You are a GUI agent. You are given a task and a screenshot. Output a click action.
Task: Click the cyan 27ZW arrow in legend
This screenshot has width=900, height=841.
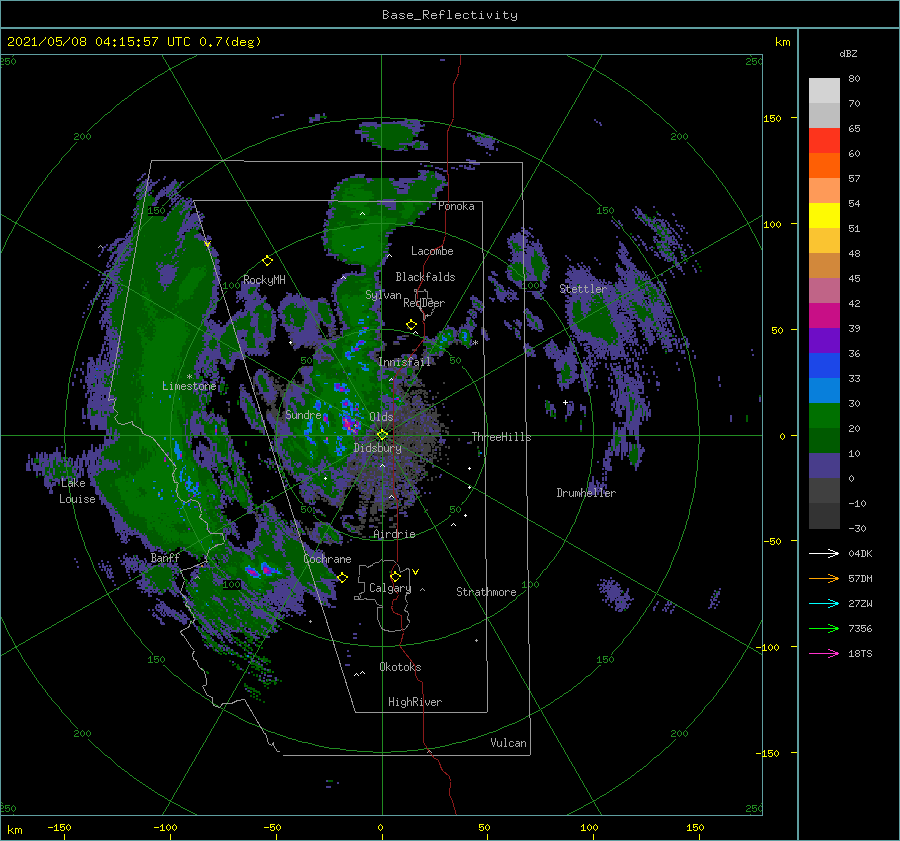coord(824,603)
